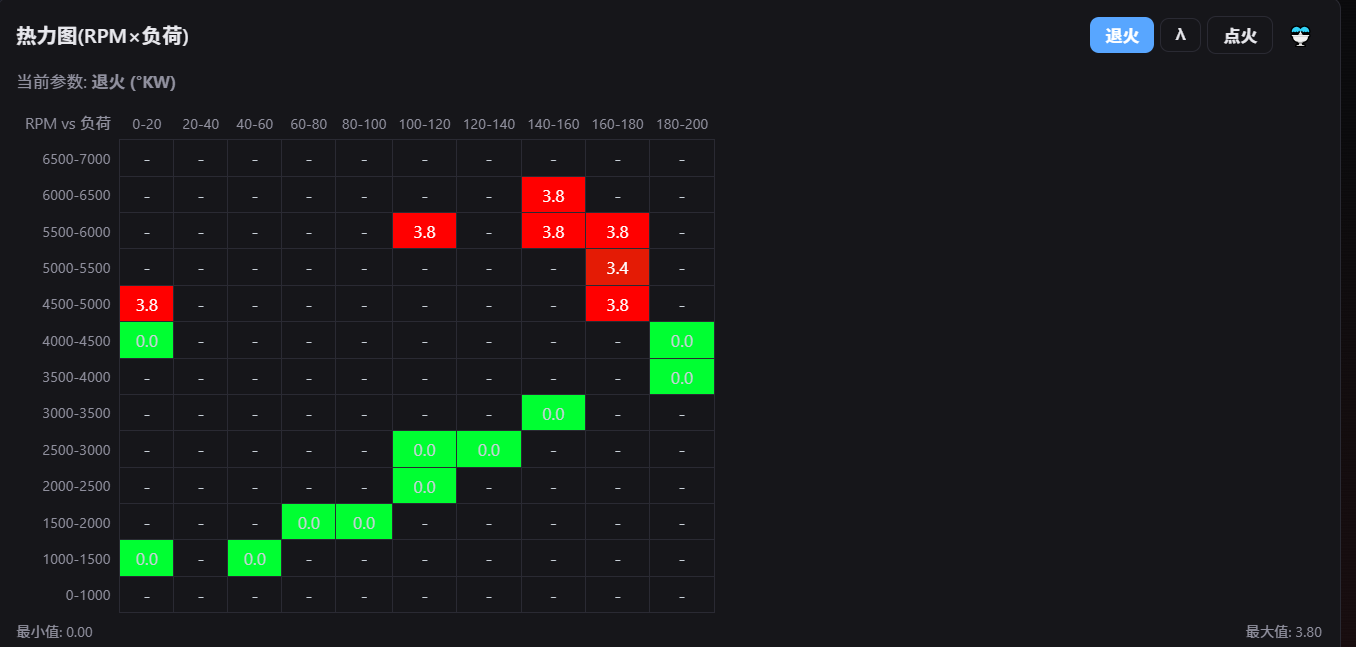Switch to the 点火 parameter tab

(x=1240, y=35)
